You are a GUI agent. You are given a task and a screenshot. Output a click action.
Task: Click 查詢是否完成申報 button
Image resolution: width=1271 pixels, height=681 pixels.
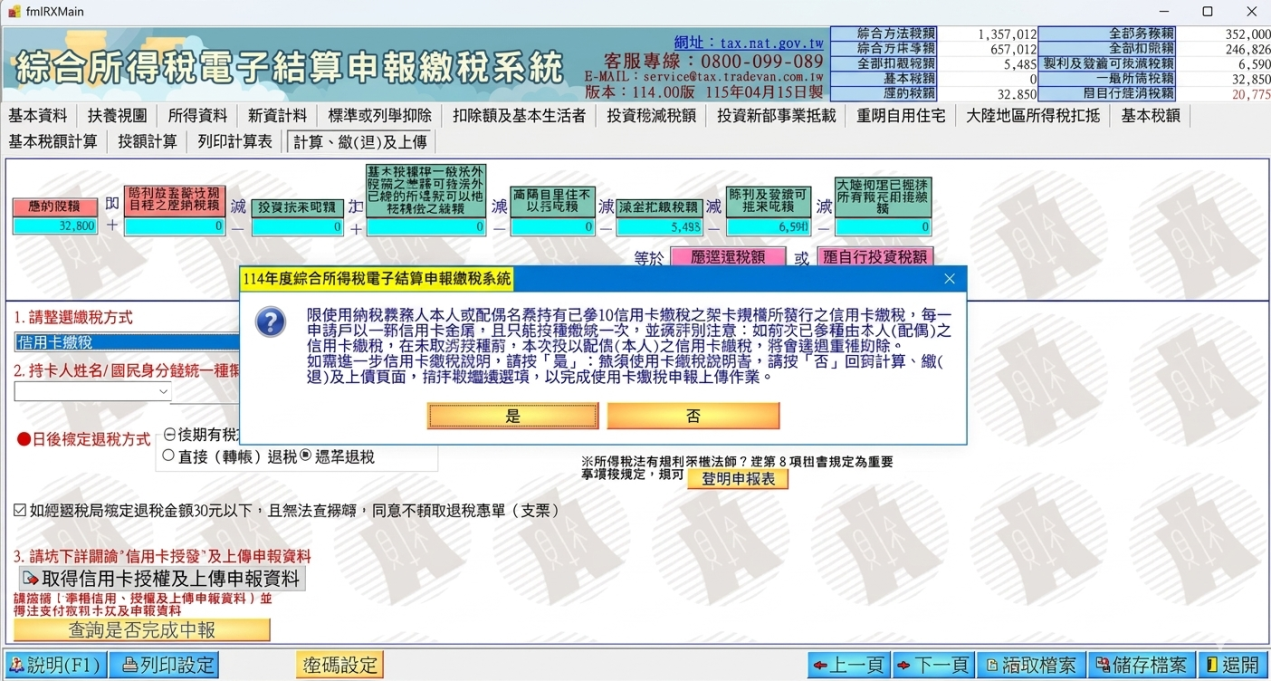(x=142, y=630)
